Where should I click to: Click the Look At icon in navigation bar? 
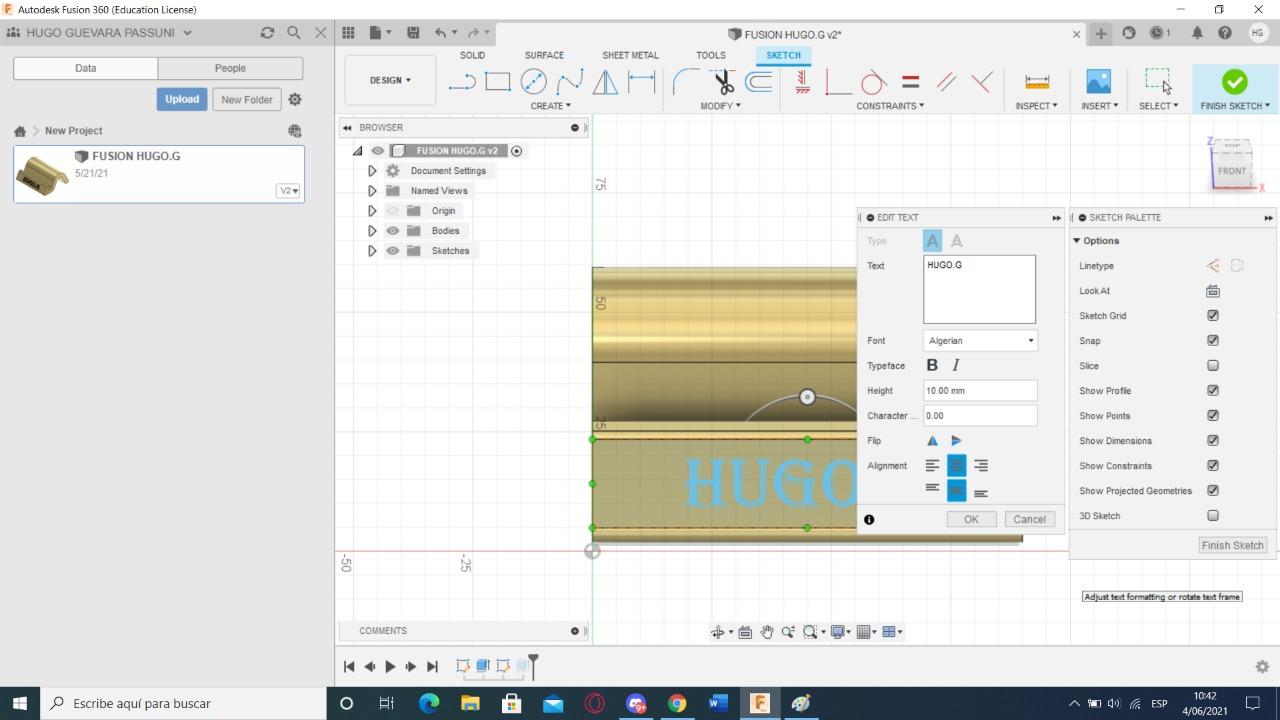(745, 632)
